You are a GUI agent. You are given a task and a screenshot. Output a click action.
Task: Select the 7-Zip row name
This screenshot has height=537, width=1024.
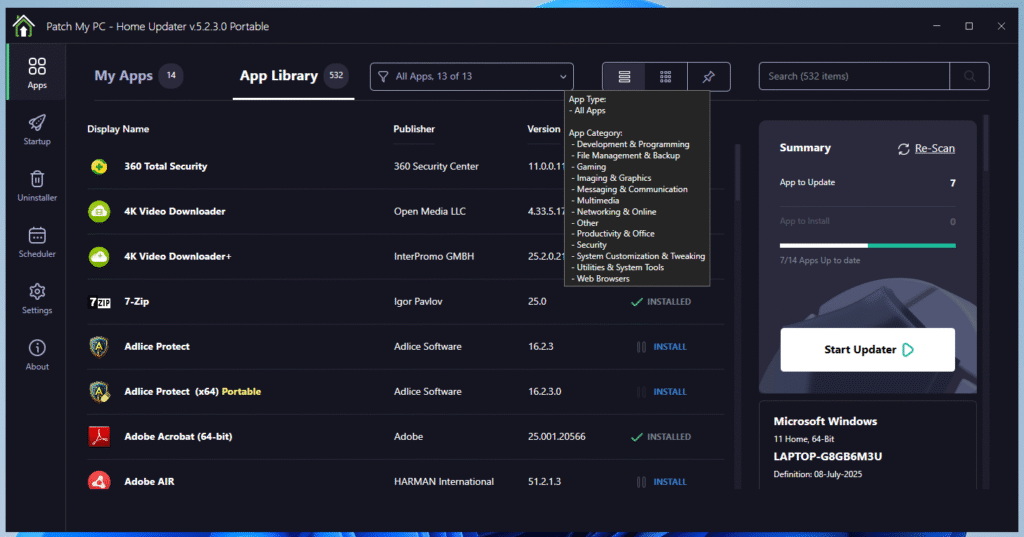[136, 301]
